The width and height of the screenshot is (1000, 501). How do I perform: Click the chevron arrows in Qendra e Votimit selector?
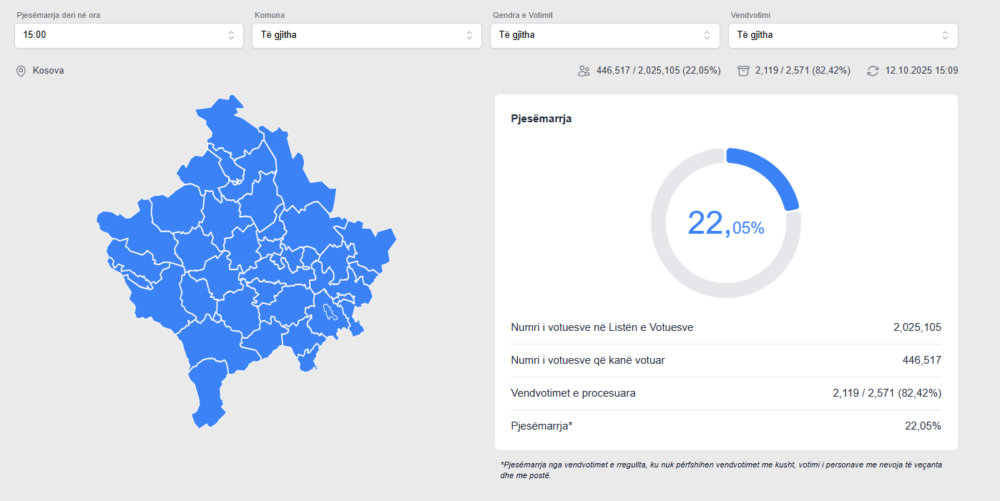(x=707, y=35)
